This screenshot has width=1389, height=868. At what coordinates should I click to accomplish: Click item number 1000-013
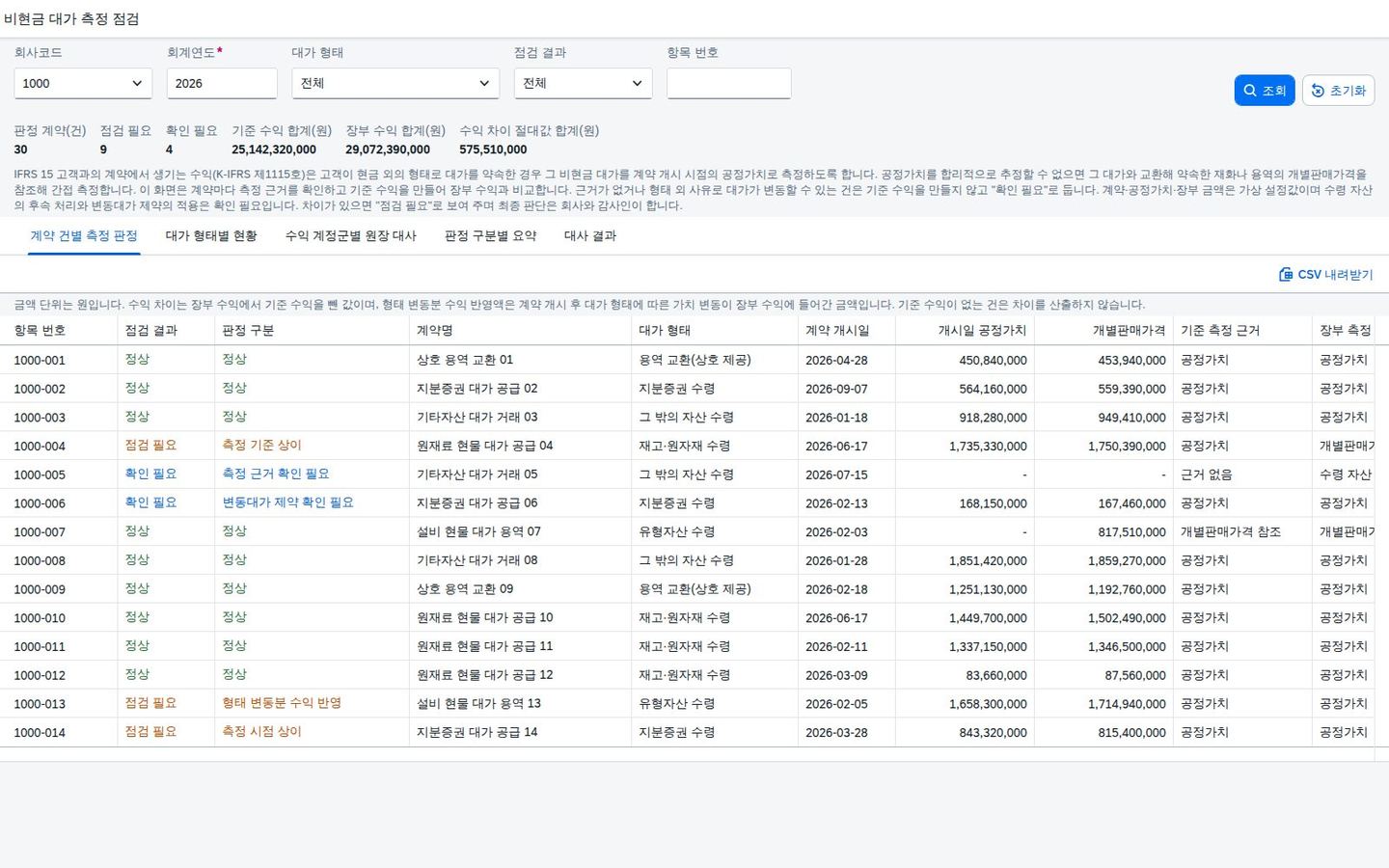pyautogui.click(x=40, y=704)
